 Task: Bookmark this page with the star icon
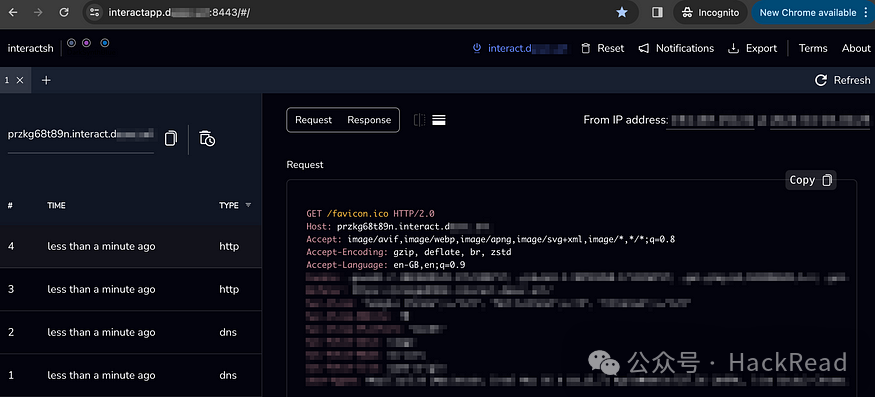(x=622, y=12)
